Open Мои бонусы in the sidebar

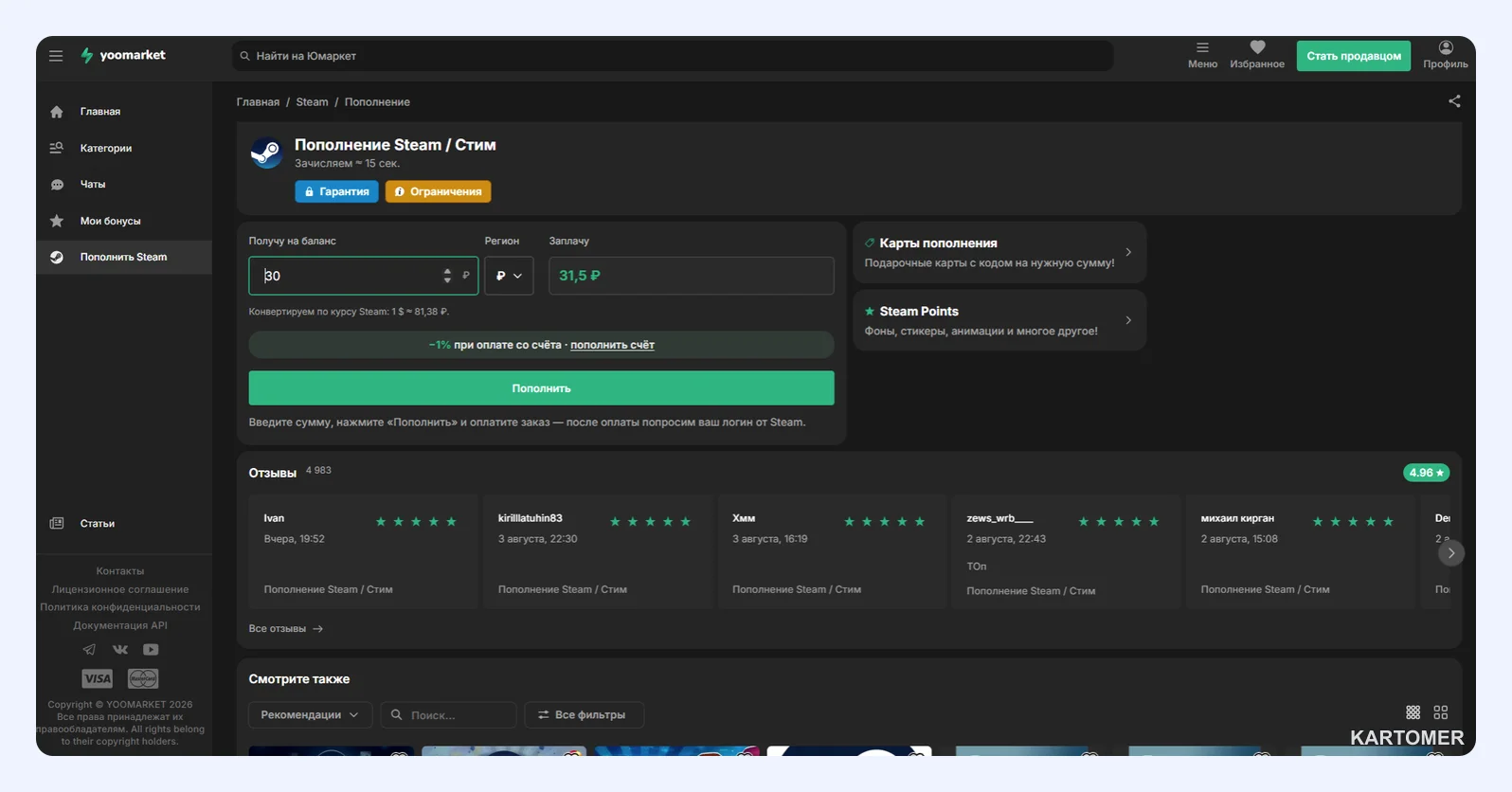pyautogui.click(x=124, y=221)
